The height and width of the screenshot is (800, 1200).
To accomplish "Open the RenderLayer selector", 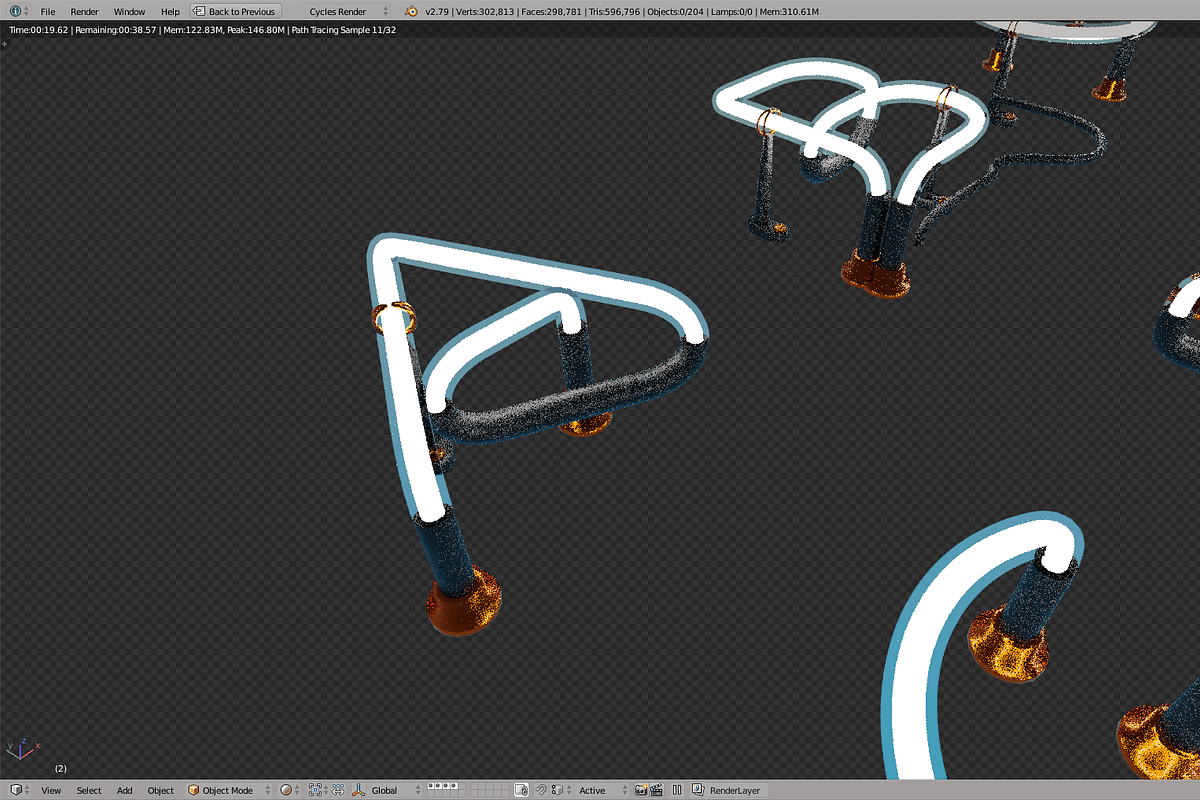I will coord(728,790).
